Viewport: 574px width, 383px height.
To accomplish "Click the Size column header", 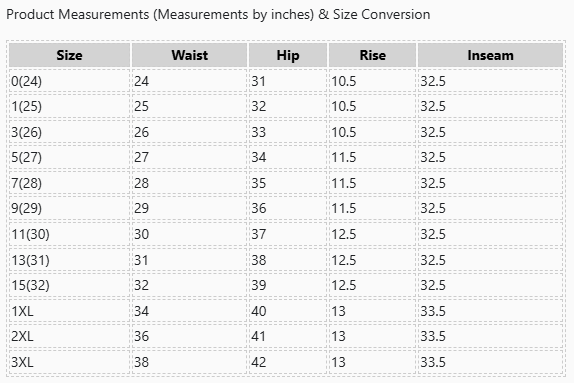I will 70,55.
